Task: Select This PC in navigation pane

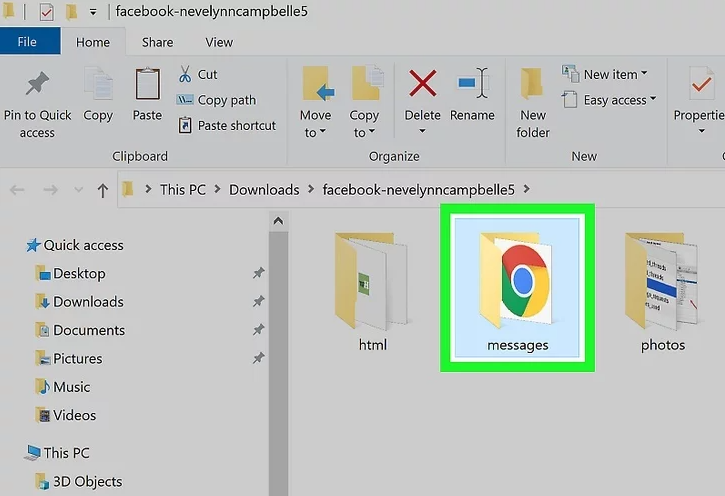Action: coord(57,453)
